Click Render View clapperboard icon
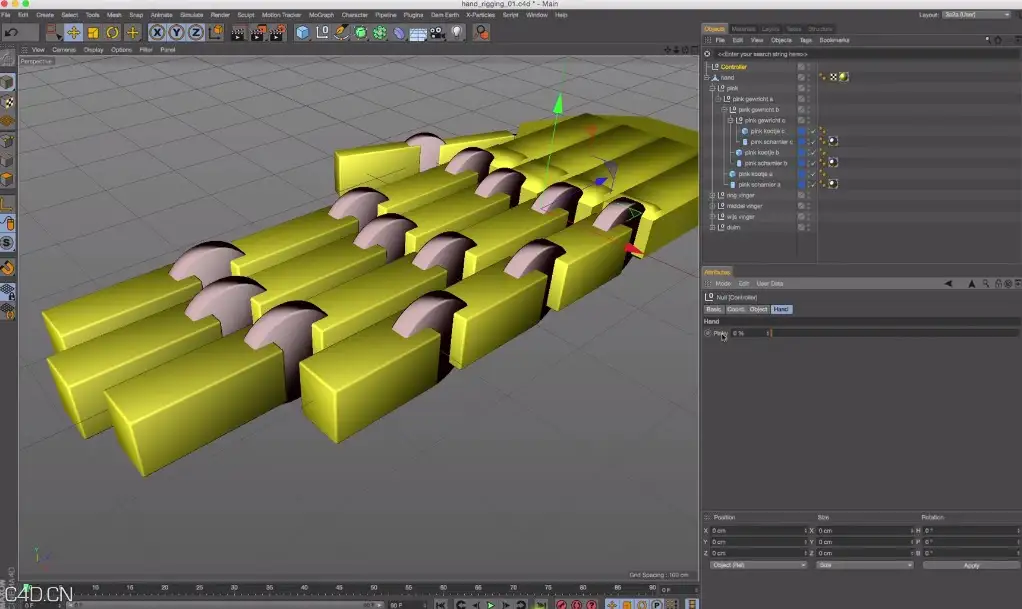This screenshot has height=609, width=1022. point(238,32)
